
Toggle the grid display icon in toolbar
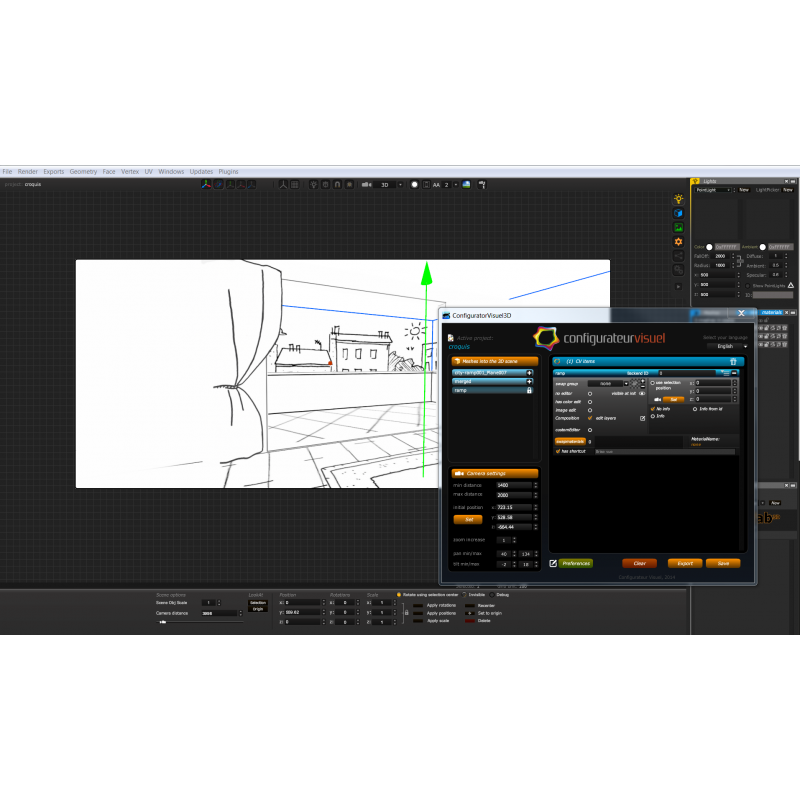[x=294, y=184]
